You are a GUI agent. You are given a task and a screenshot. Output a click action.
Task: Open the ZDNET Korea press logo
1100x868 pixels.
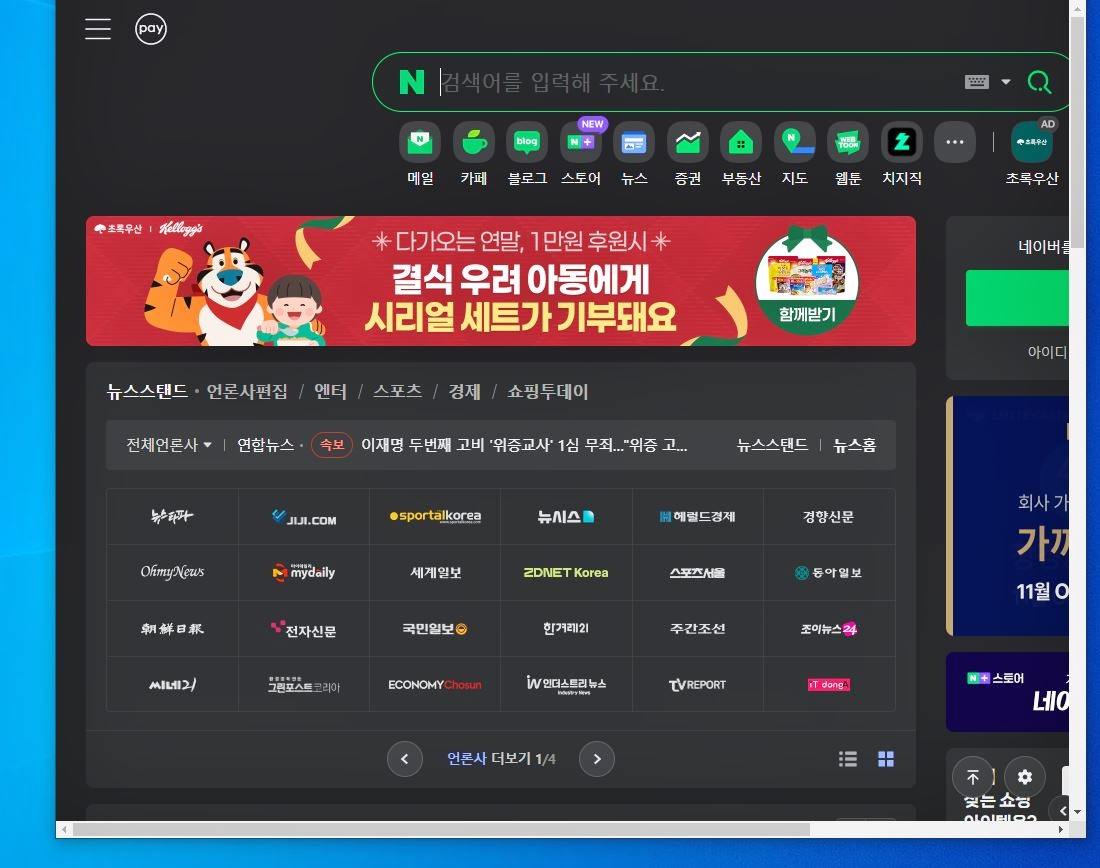click(x=566, y=573)
